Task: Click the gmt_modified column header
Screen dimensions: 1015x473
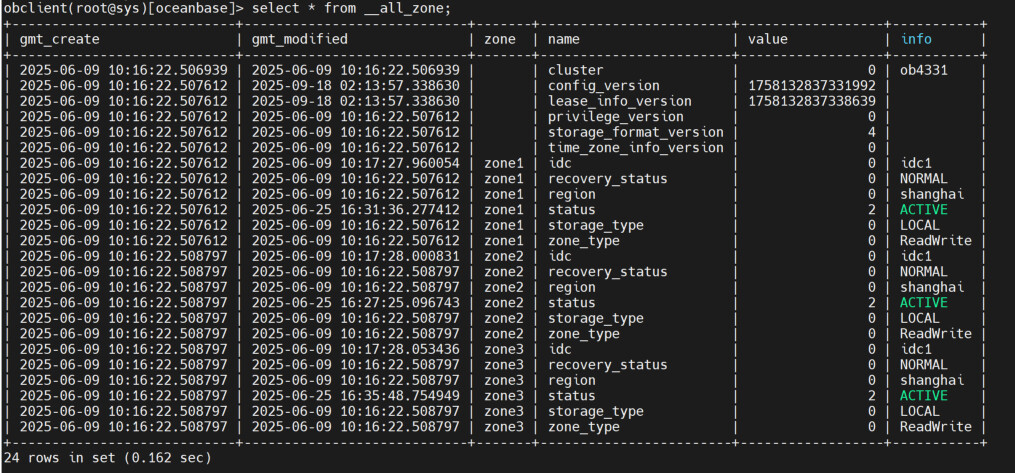Action: tap(300, 39)
